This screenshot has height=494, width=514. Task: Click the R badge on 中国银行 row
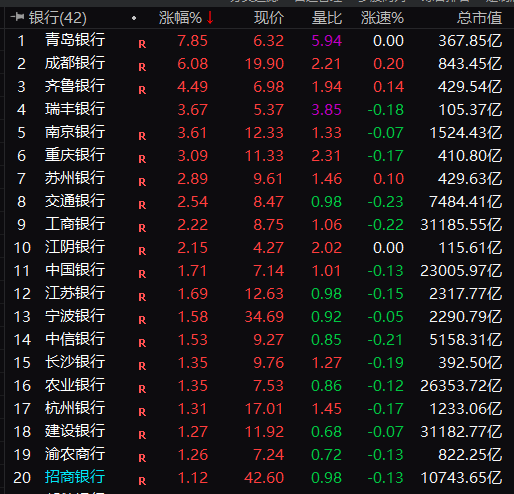(x=142, y=274)
